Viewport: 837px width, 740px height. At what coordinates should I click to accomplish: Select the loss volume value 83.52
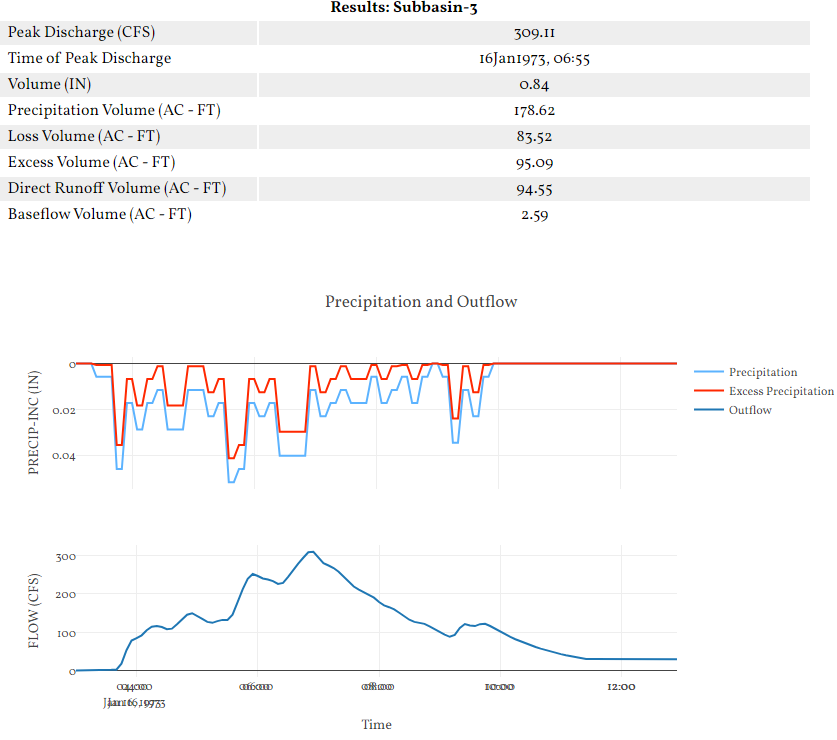pyautogui.click(x=534, y=137)
